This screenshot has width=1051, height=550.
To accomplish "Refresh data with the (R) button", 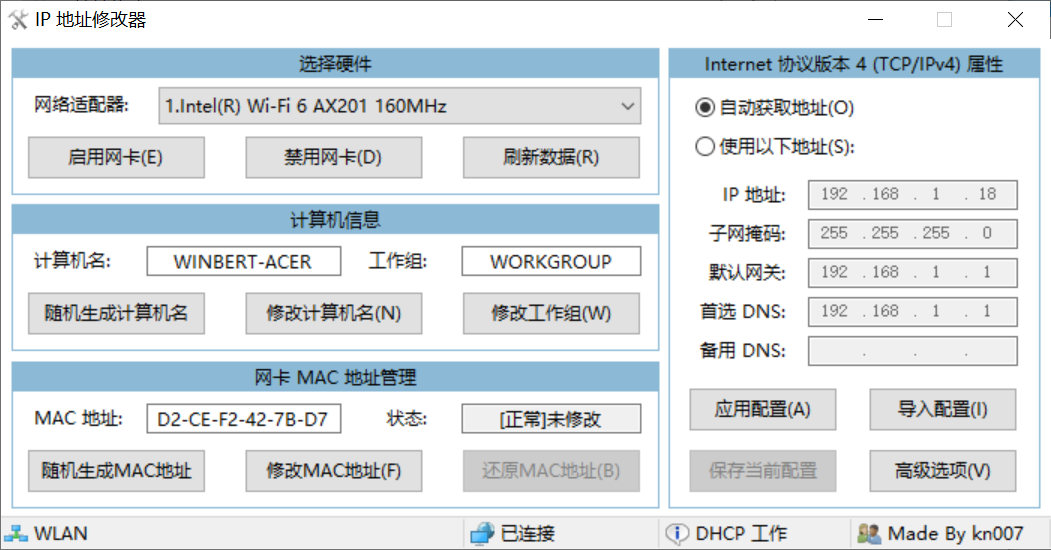I will pyautogui.click(x=551, y=157).
